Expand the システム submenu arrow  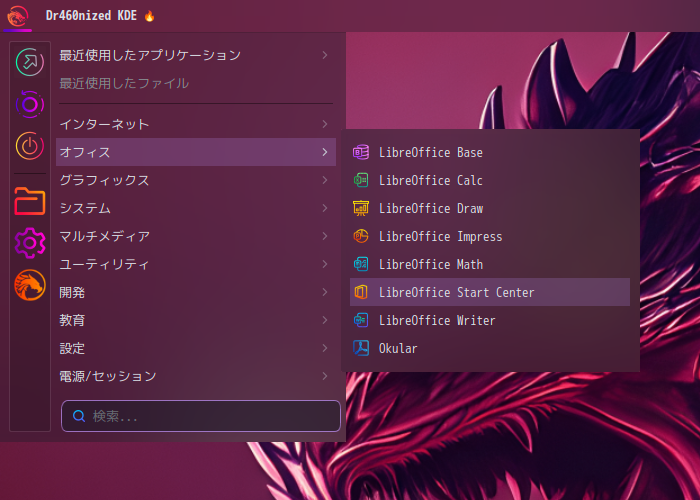(x=325, y=208)
